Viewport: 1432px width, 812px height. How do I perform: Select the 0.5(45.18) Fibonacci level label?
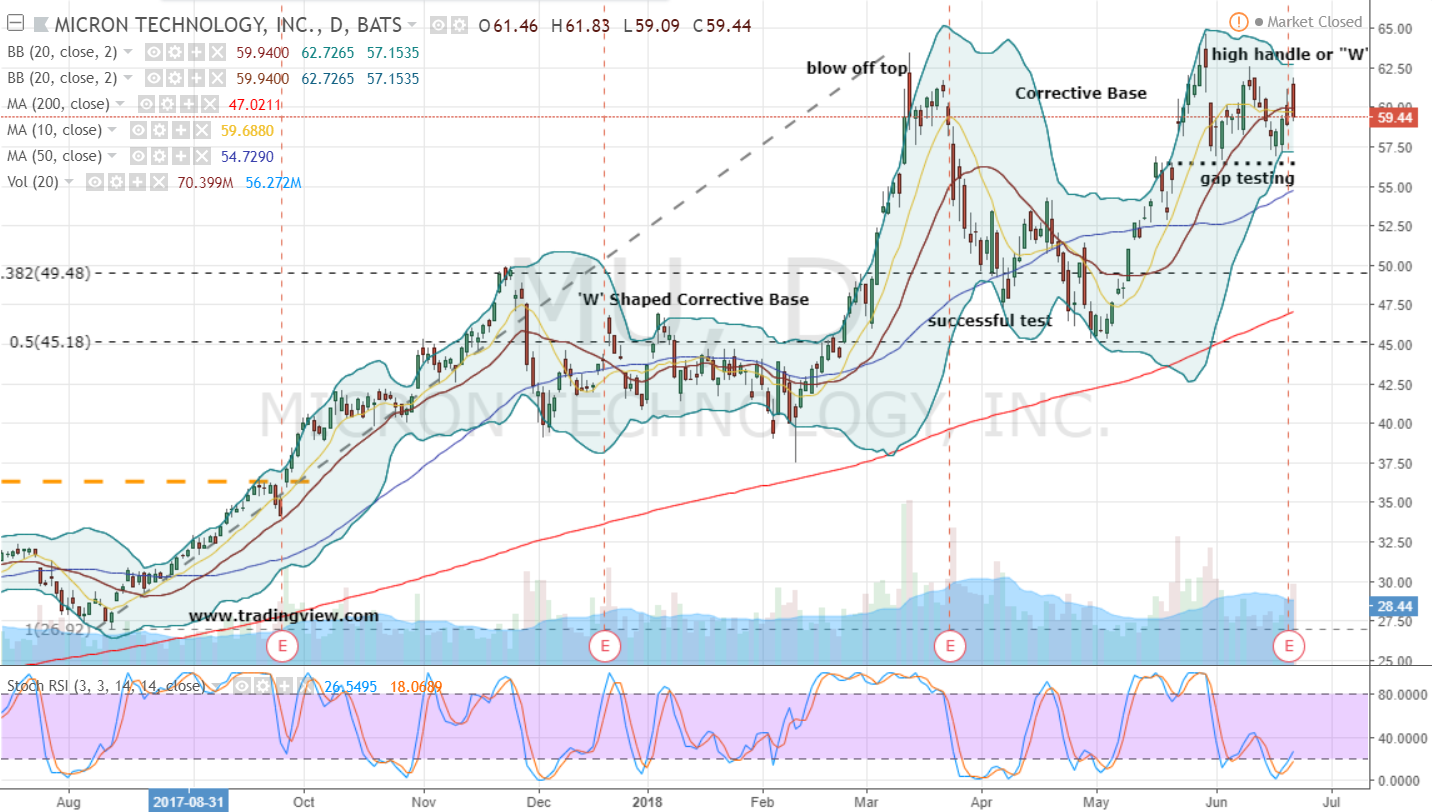point(49,341)
